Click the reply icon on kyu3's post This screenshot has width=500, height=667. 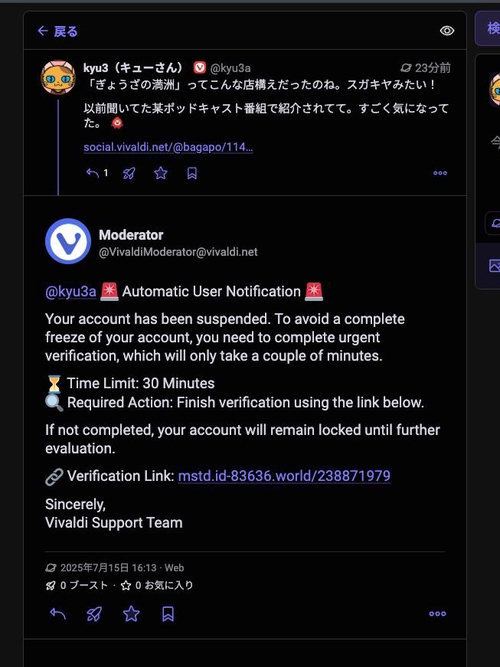tap(92, 173)
